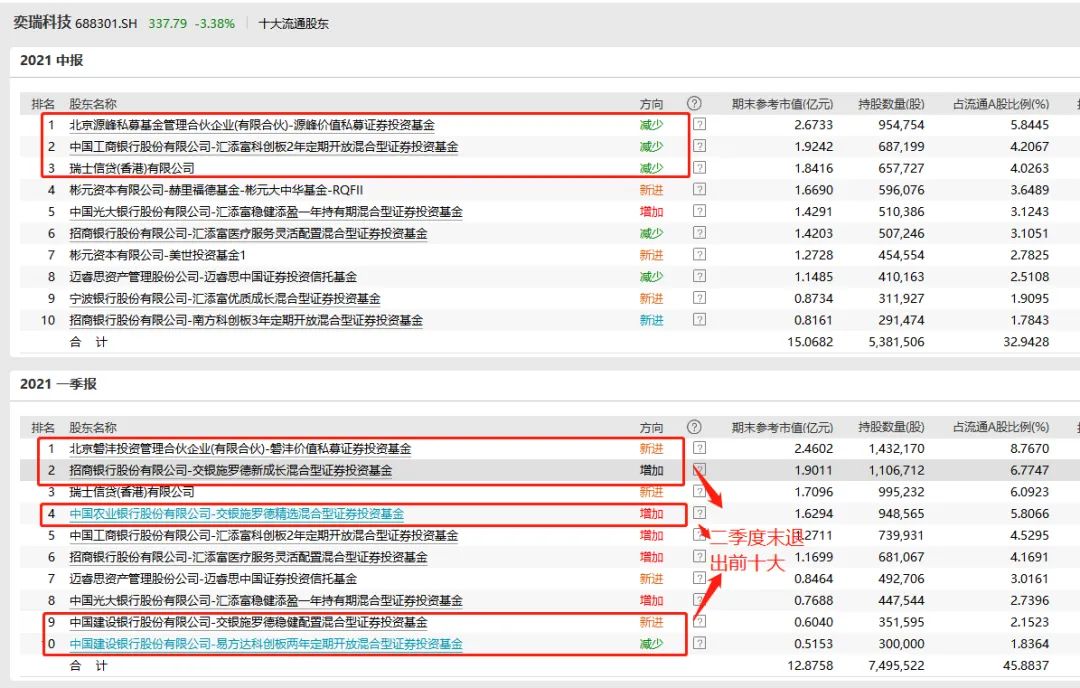
Task: Click the info icon for 易方达科创板两年定期开放 row
Action: click(x=700, y=644)
